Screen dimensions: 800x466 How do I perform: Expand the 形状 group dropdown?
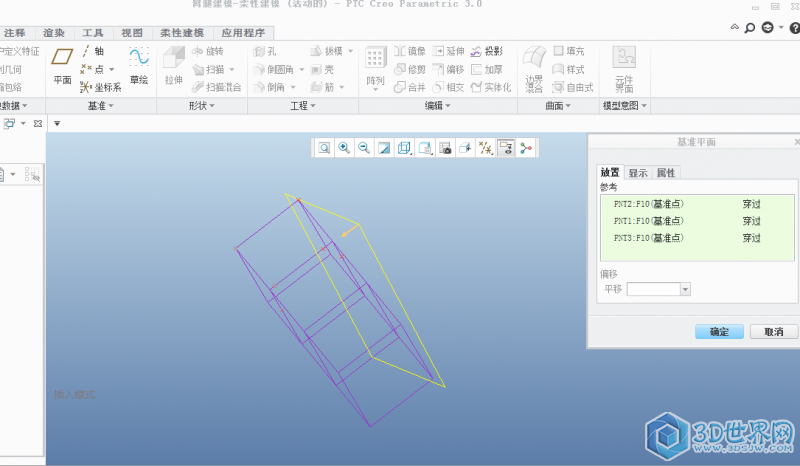pos(202,106)
